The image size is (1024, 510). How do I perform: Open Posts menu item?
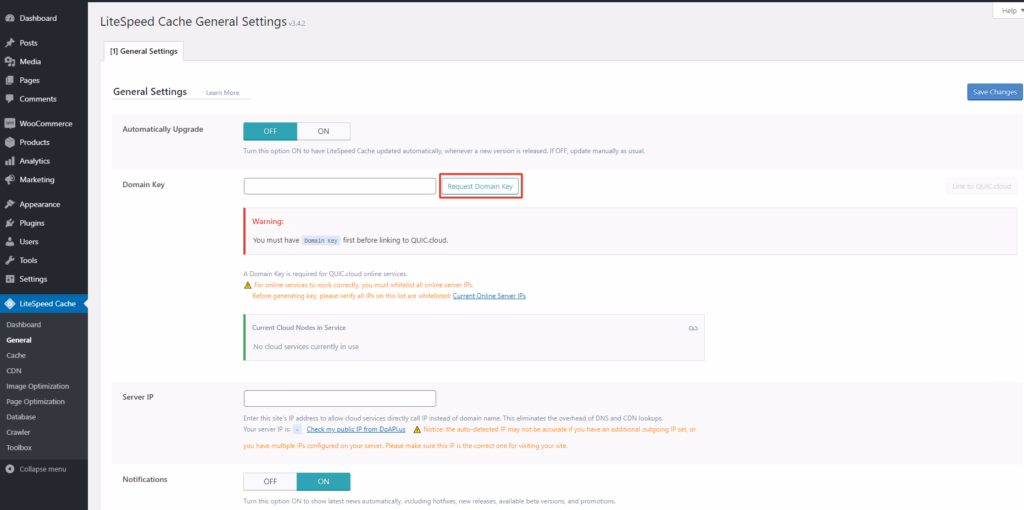click(x=44, y=43)
